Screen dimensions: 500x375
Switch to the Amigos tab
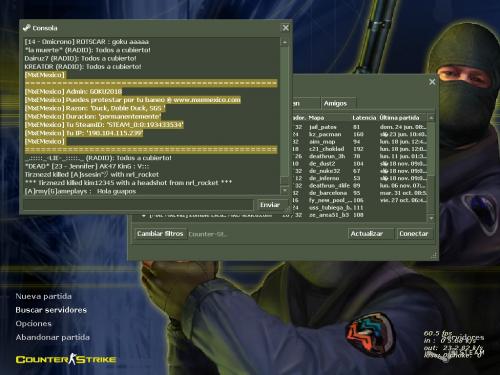click(335, 103)
